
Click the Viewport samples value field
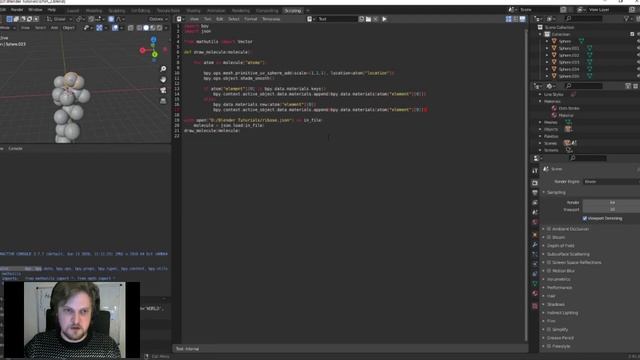tap(611, 209)
